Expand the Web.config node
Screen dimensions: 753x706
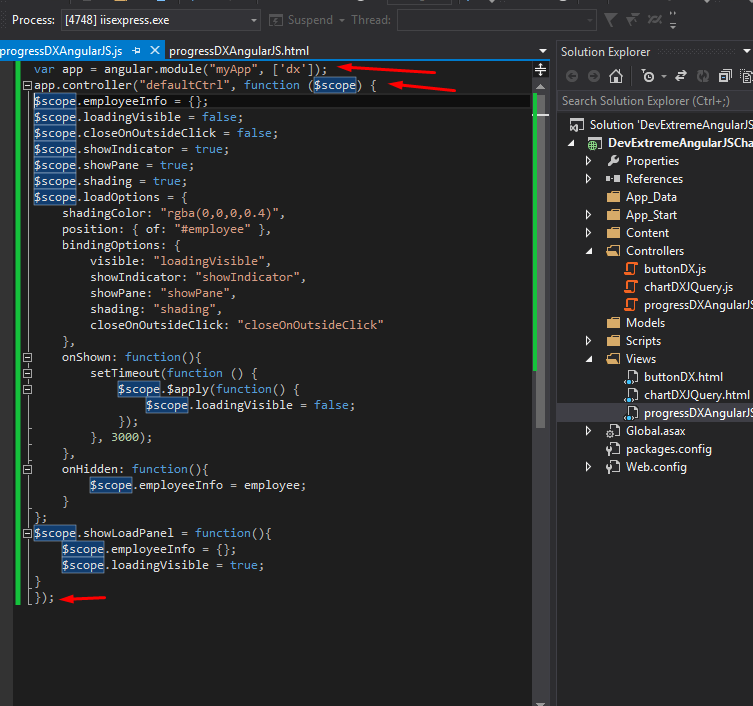[588, 467]
